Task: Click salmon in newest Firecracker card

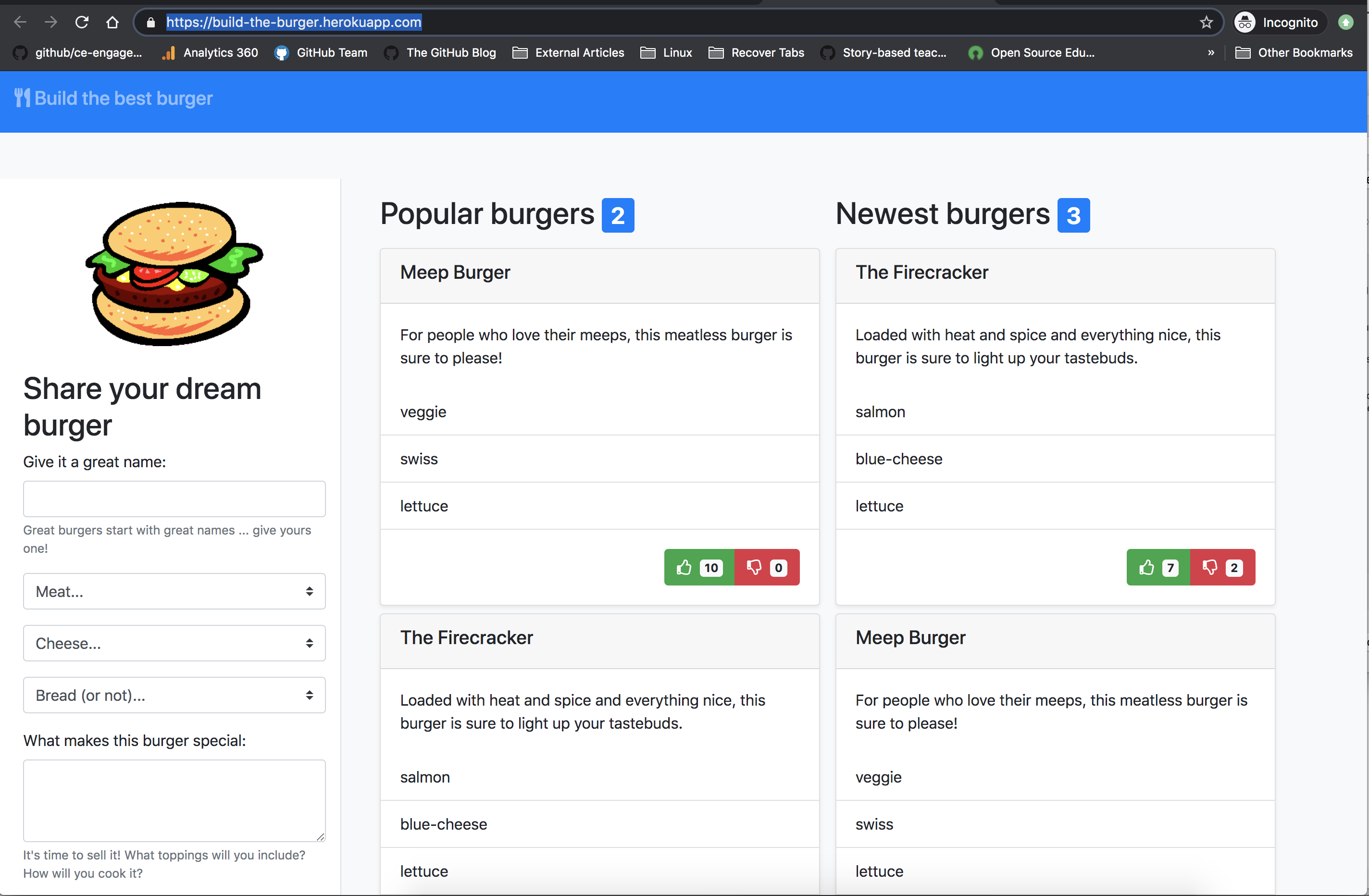Action: click(x=880, y=412)
